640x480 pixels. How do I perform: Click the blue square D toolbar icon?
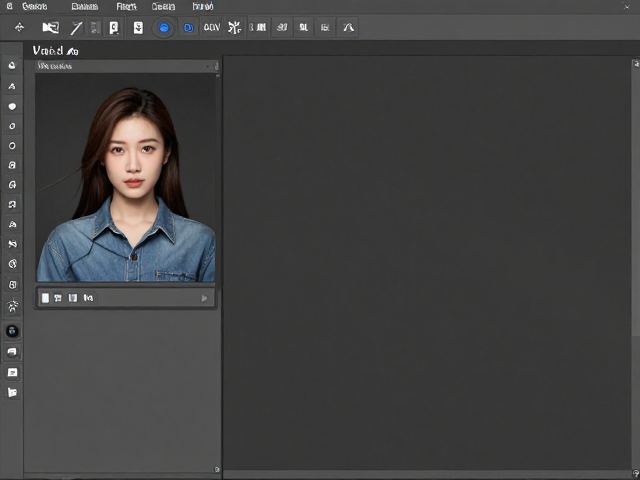[189, 28]
